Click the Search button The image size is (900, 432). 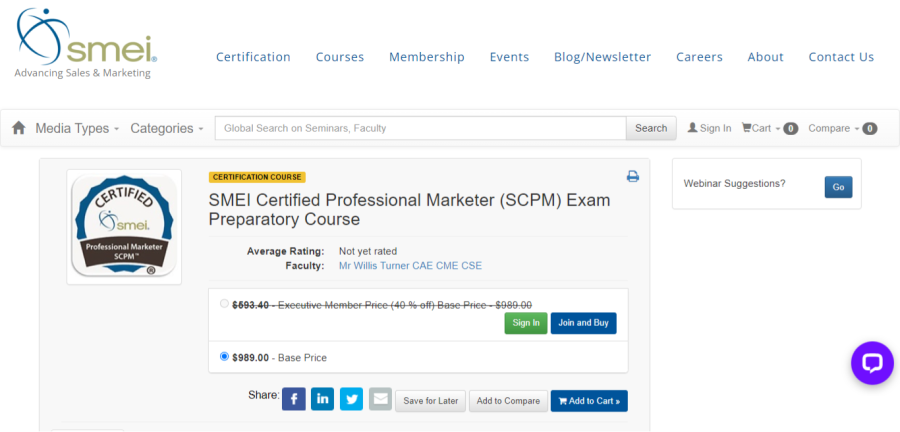coord(651,129)
